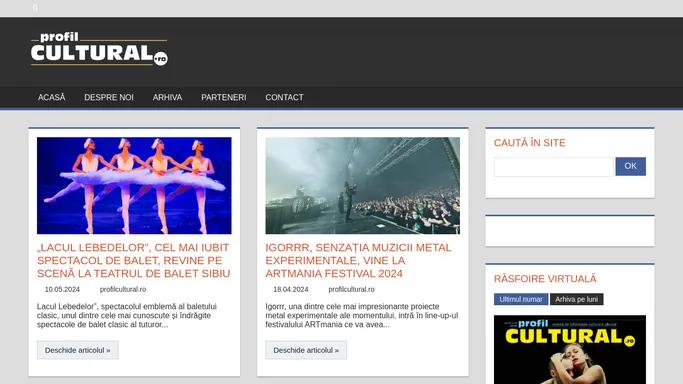Switch to the Ultimul numar tab
683x384 pixels.
tap(521, 299)
